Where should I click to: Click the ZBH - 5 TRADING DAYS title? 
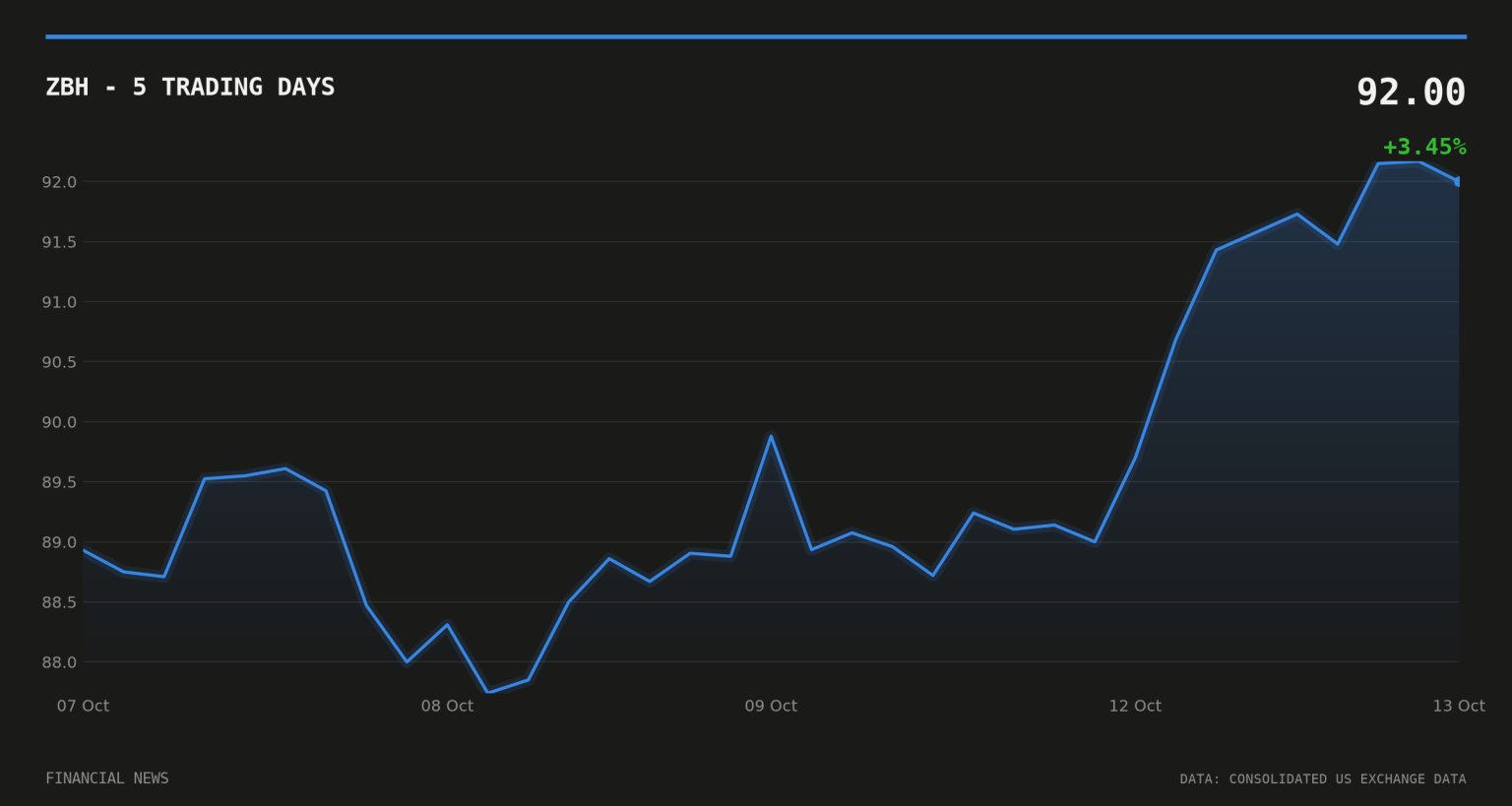(x=190, y=88)
